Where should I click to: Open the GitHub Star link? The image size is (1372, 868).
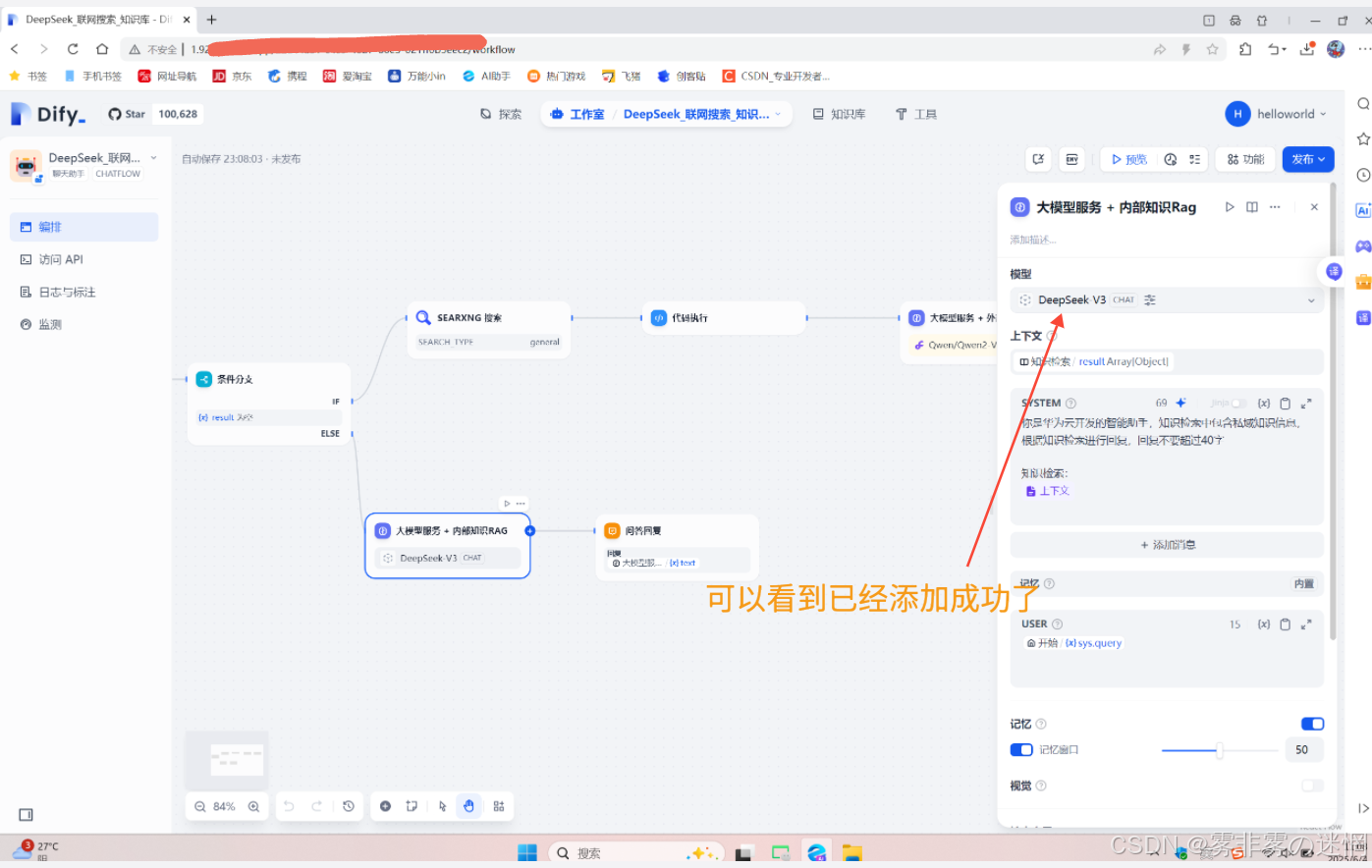tap(153, 114)
